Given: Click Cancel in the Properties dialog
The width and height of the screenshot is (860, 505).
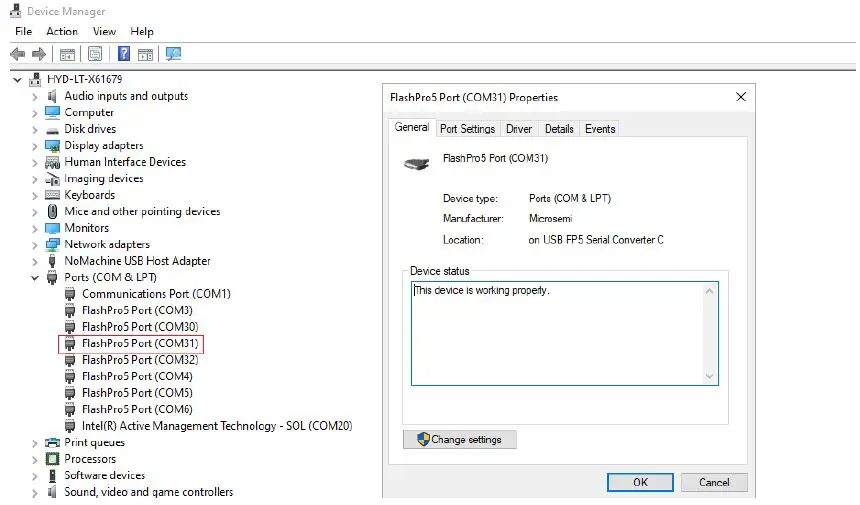Looking at the screenshot, I should 714,482.
